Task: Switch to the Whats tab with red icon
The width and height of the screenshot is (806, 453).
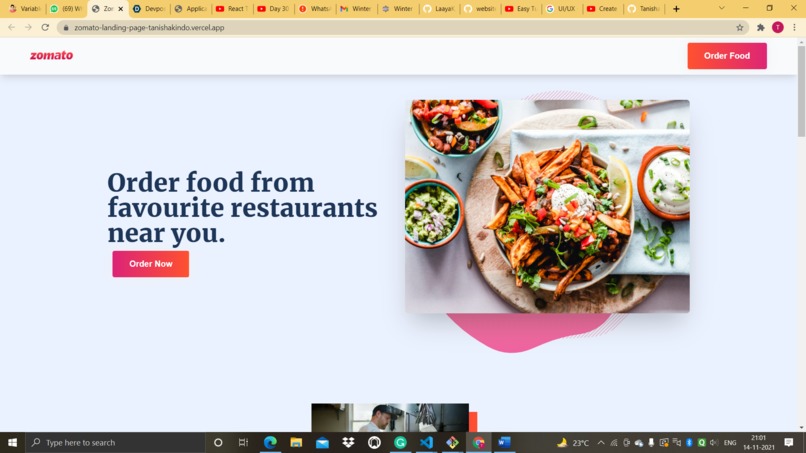Action: (x=315, y=9)
